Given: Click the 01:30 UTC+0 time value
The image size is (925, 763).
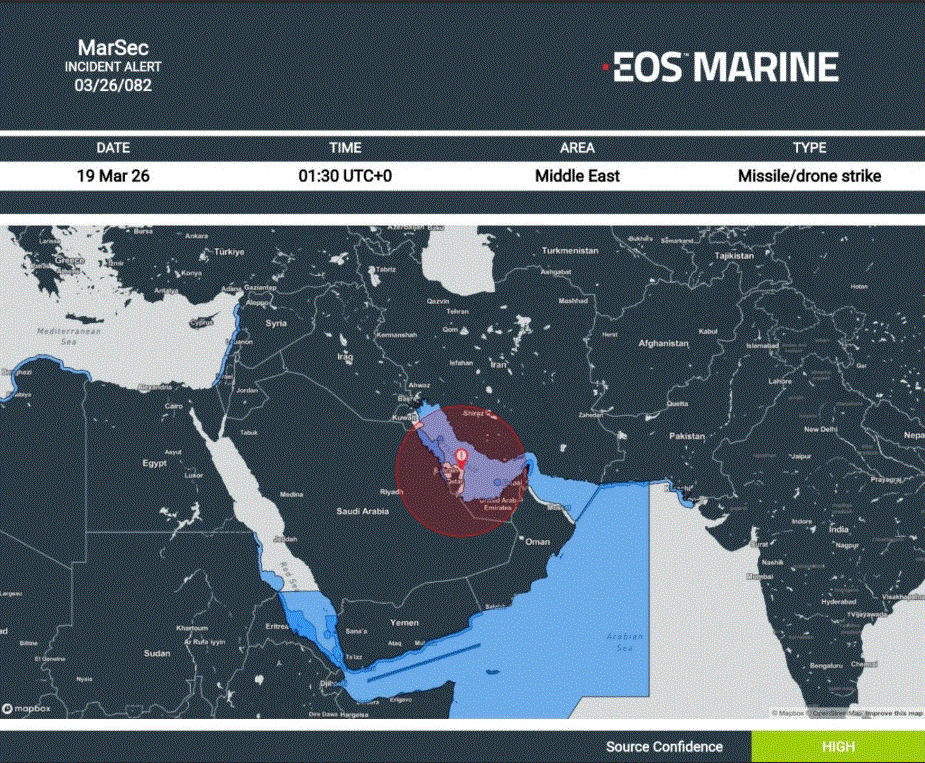Looking at the screenshot, I should point(345,176).
